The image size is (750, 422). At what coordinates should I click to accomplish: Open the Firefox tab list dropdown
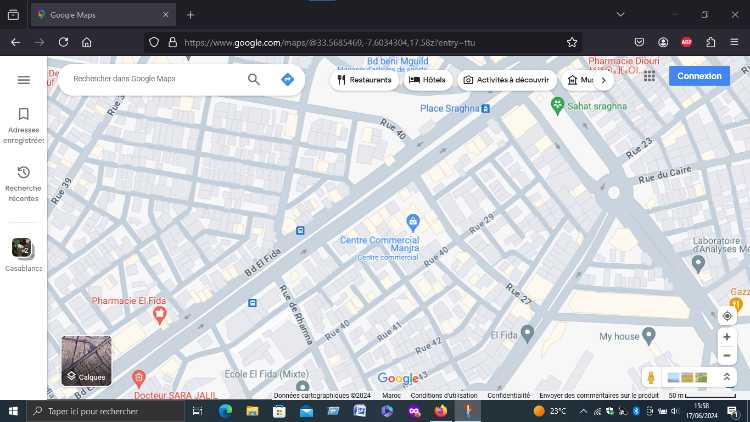click(620, 14)
